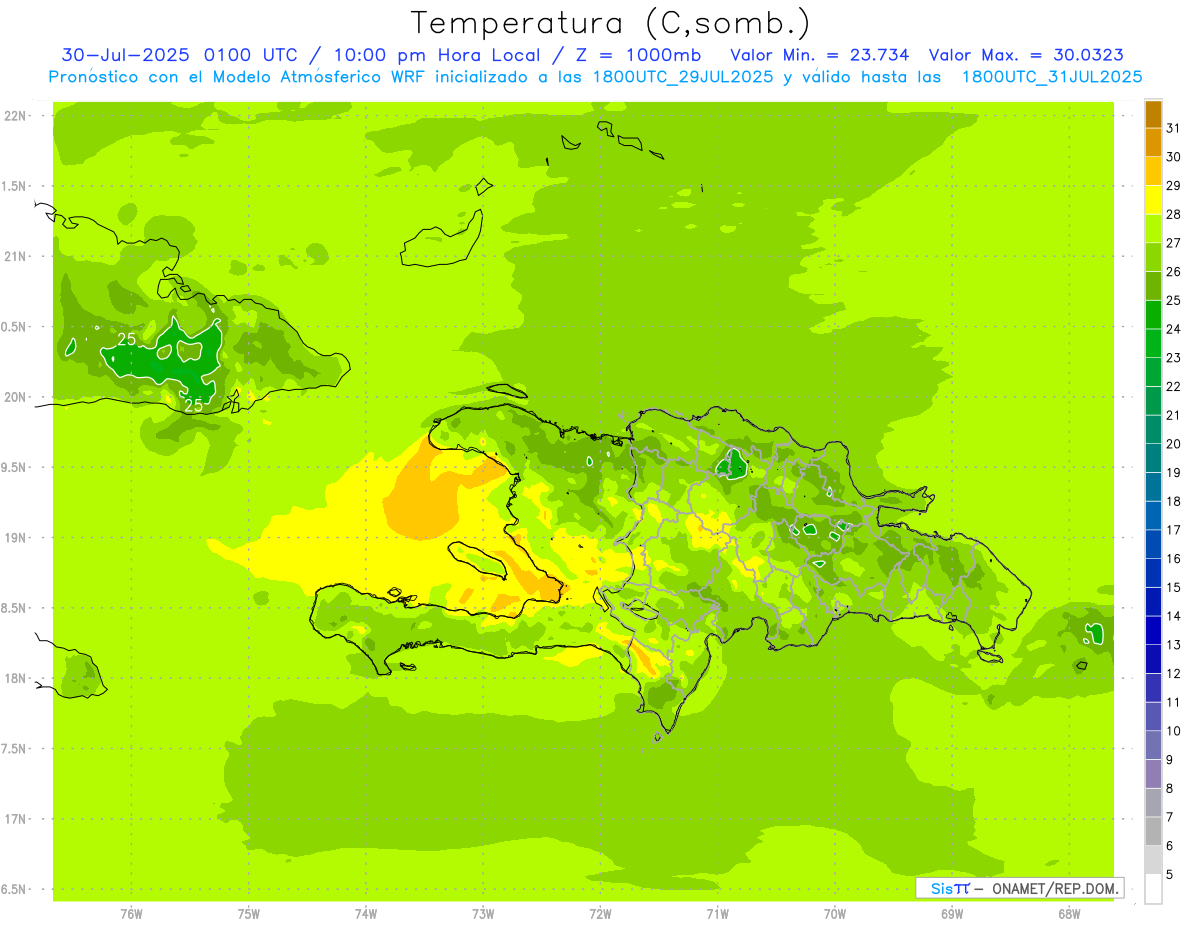The width and height of the screenshot is (1200, 927).
Task: Click the colorbar label '9'
Action: [1169, 760]
